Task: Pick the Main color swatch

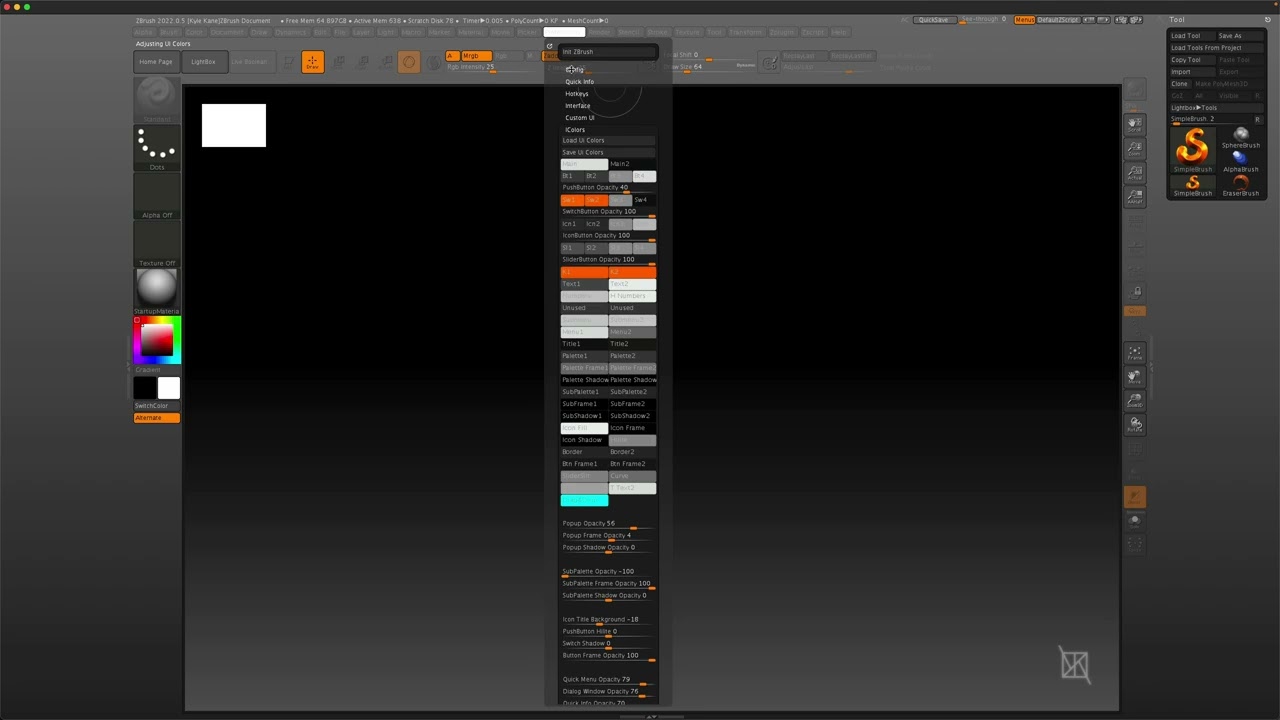Action: [x=584, y=164]
